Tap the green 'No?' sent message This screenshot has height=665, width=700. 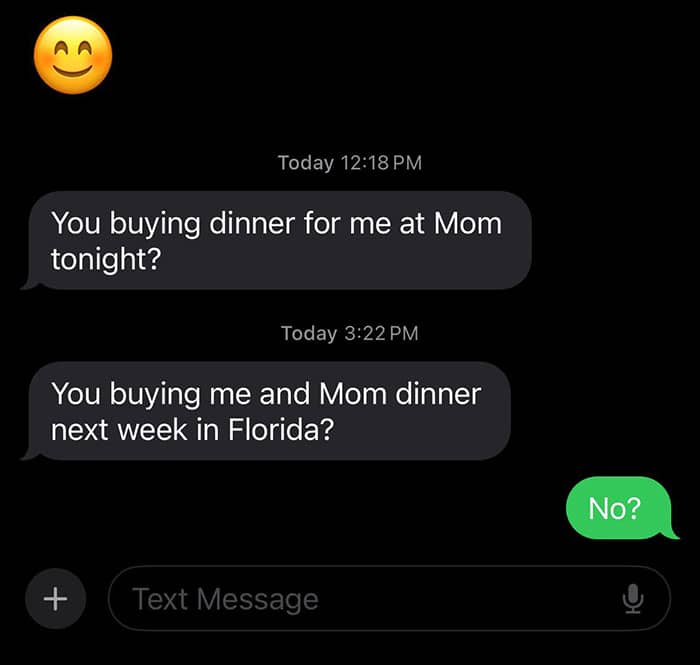click(x=614, y=508)
